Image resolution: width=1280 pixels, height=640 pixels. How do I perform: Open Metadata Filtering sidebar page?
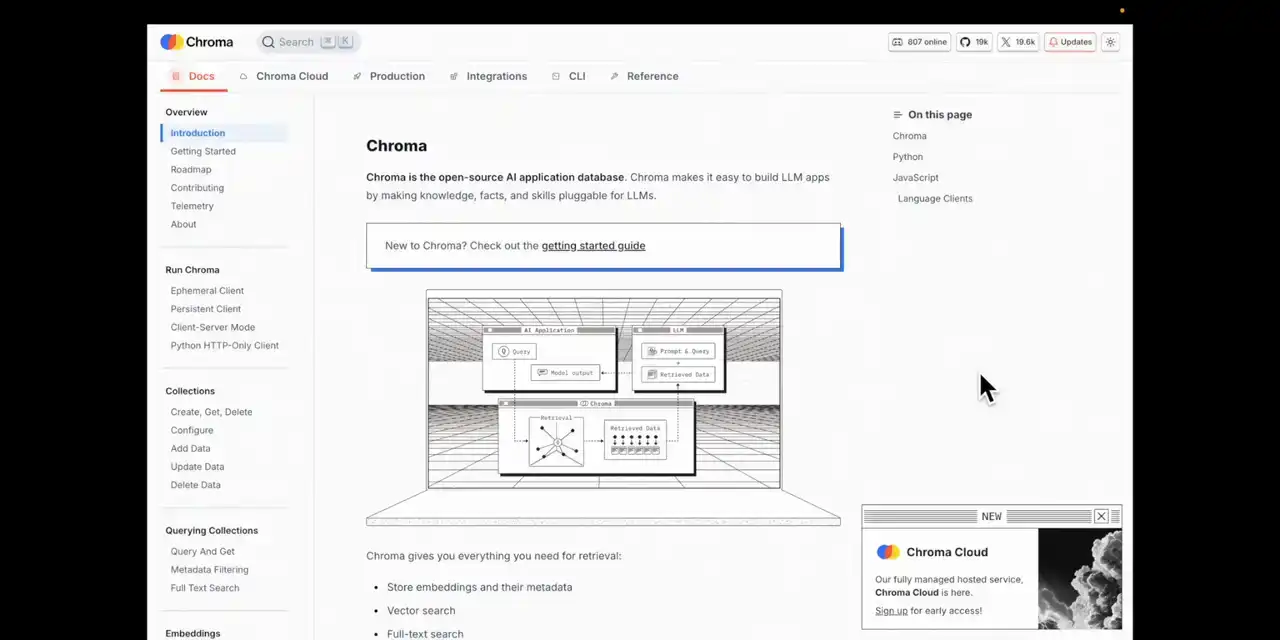coord(209,570)
